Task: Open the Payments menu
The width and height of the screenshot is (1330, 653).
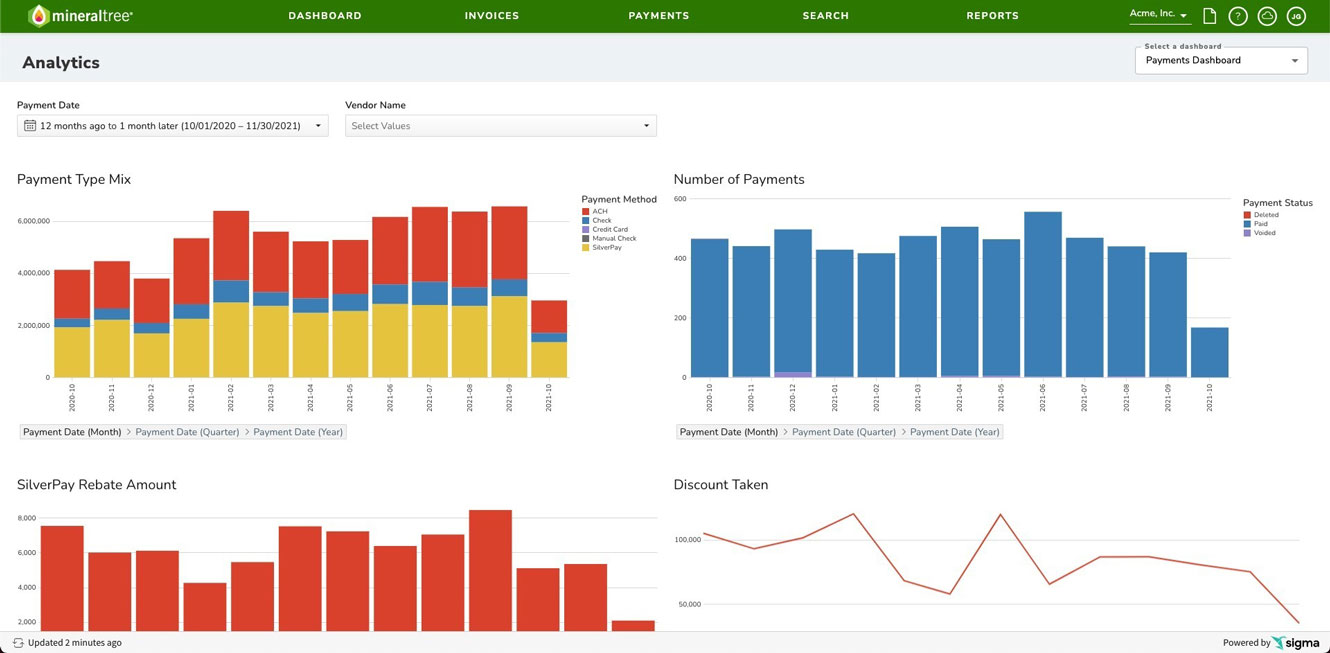Action: click(x=658, y=15)
